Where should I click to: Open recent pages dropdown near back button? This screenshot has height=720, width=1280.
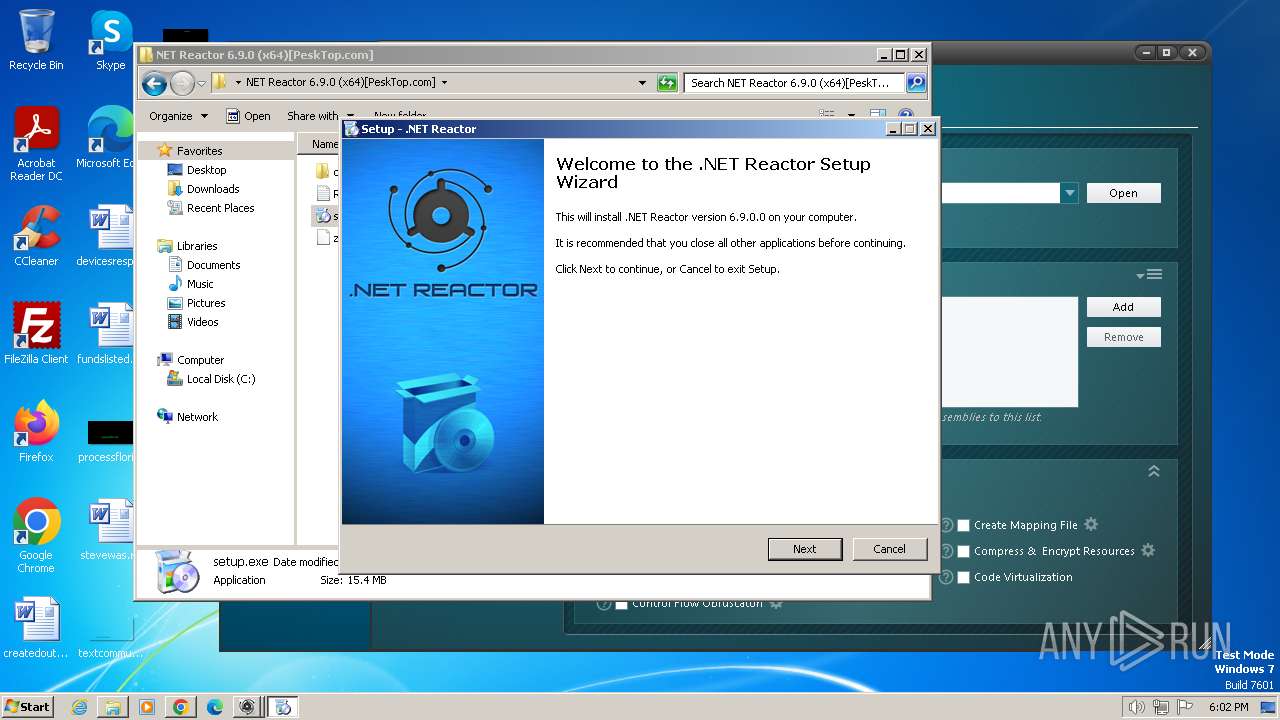[201, 83]
